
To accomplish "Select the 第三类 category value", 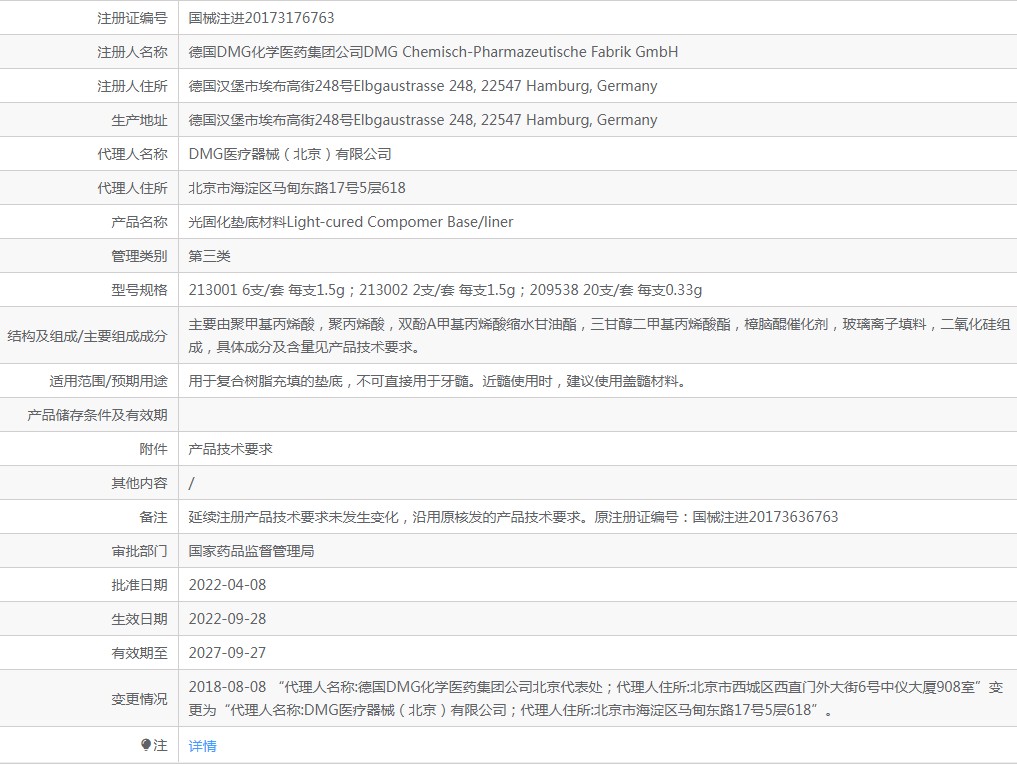I will [x=209, y=256].
